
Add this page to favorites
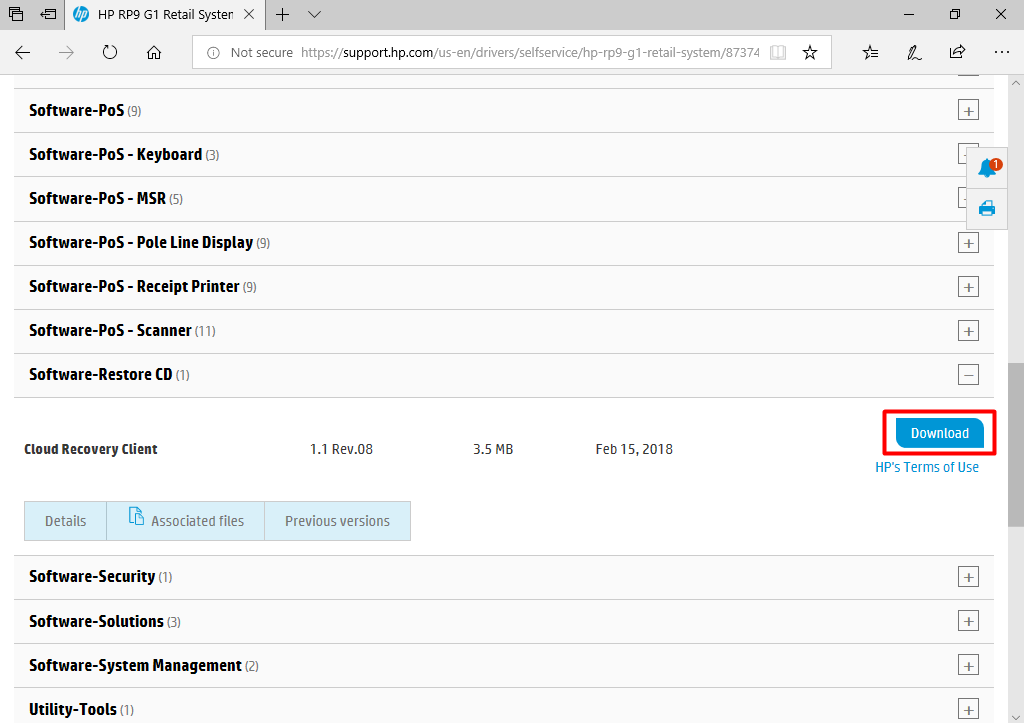pyautogui.click(x=810, y=53)
